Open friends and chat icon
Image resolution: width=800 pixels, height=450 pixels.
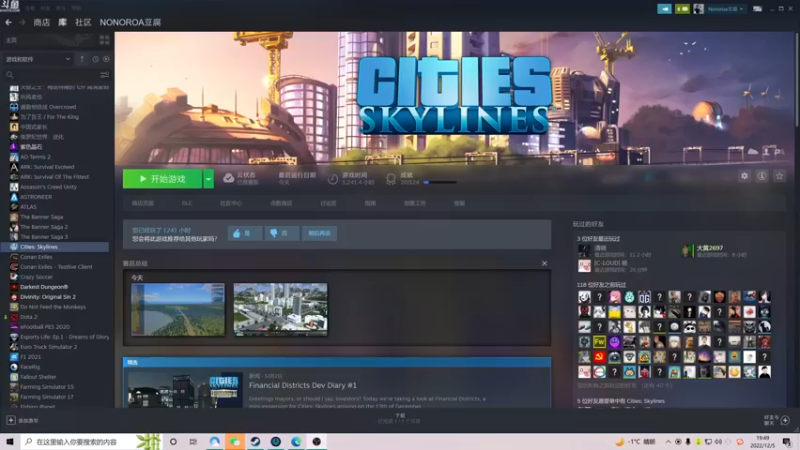777,420
